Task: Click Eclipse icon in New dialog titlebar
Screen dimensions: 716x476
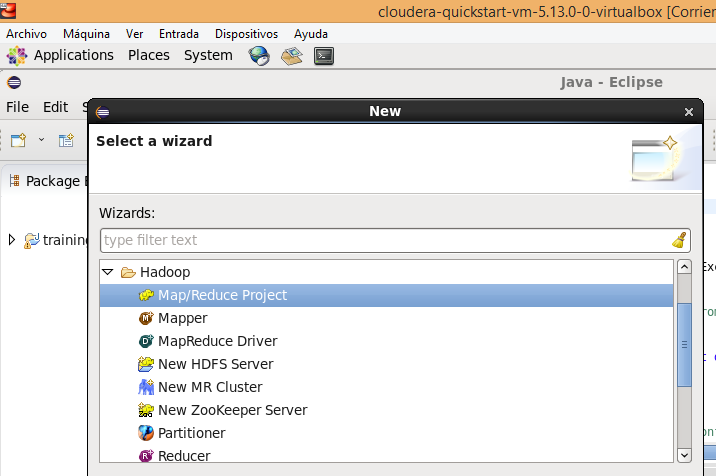Action: point(102,112)
